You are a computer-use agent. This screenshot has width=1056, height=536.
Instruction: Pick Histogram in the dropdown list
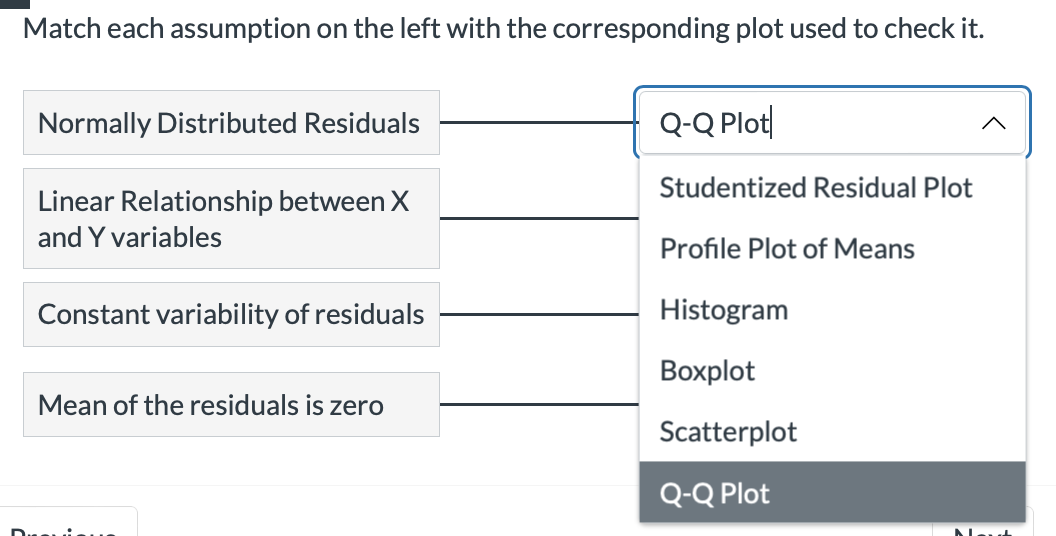point(724,310)
